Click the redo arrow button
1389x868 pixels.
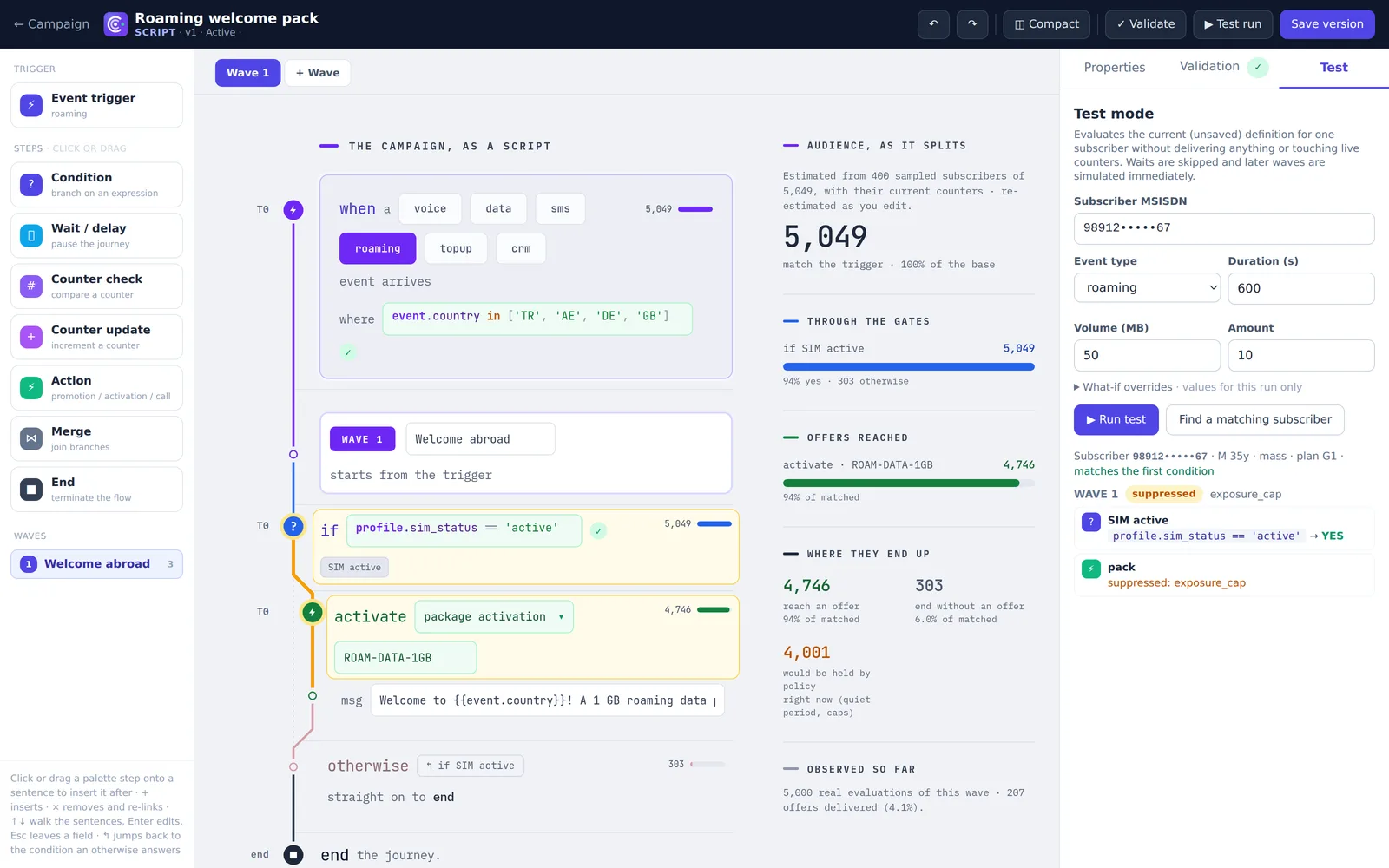(972, 24)
